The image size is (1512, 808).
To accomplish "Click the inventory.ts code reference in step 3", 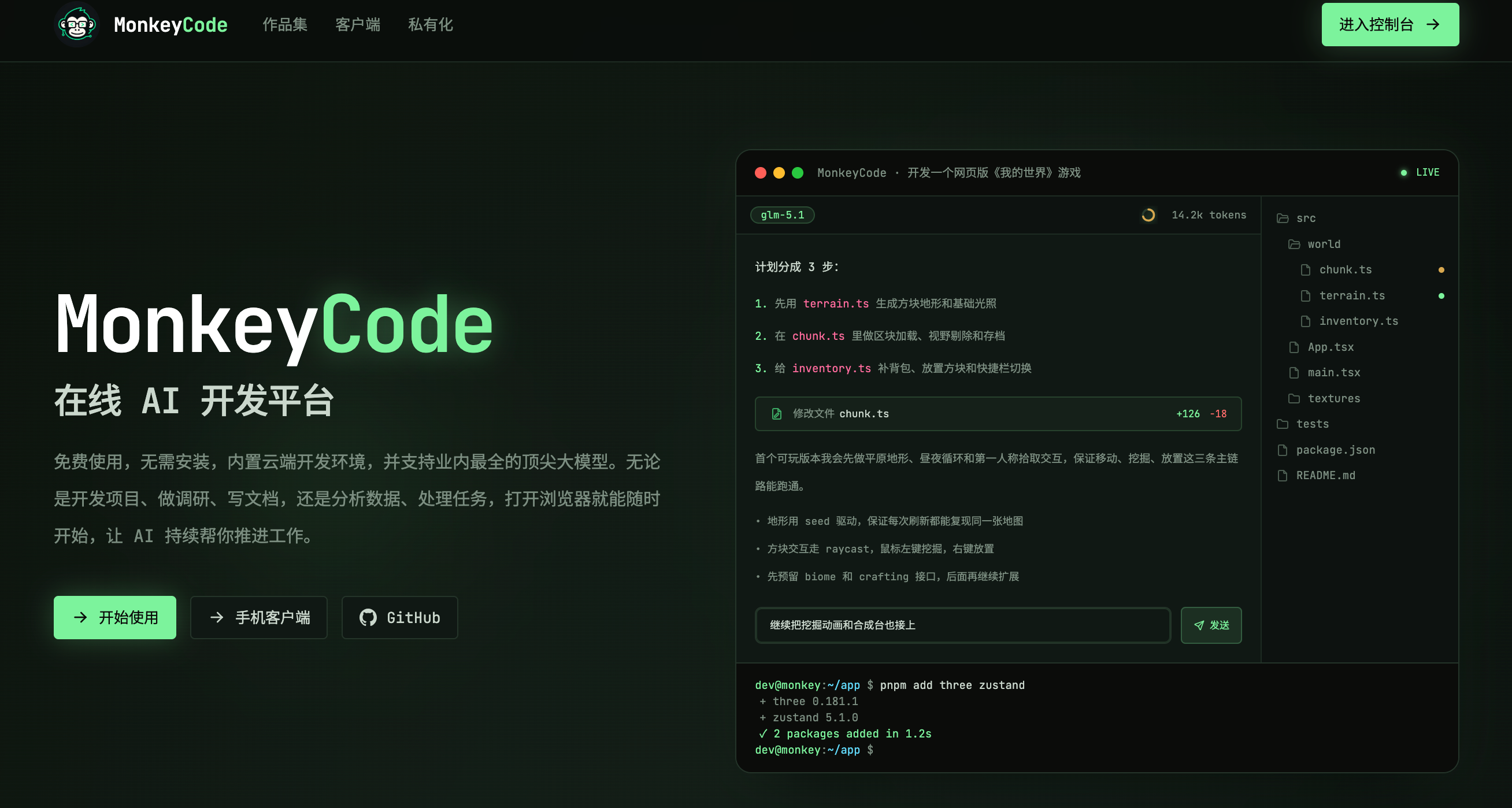I will click(x=831, y=368).
